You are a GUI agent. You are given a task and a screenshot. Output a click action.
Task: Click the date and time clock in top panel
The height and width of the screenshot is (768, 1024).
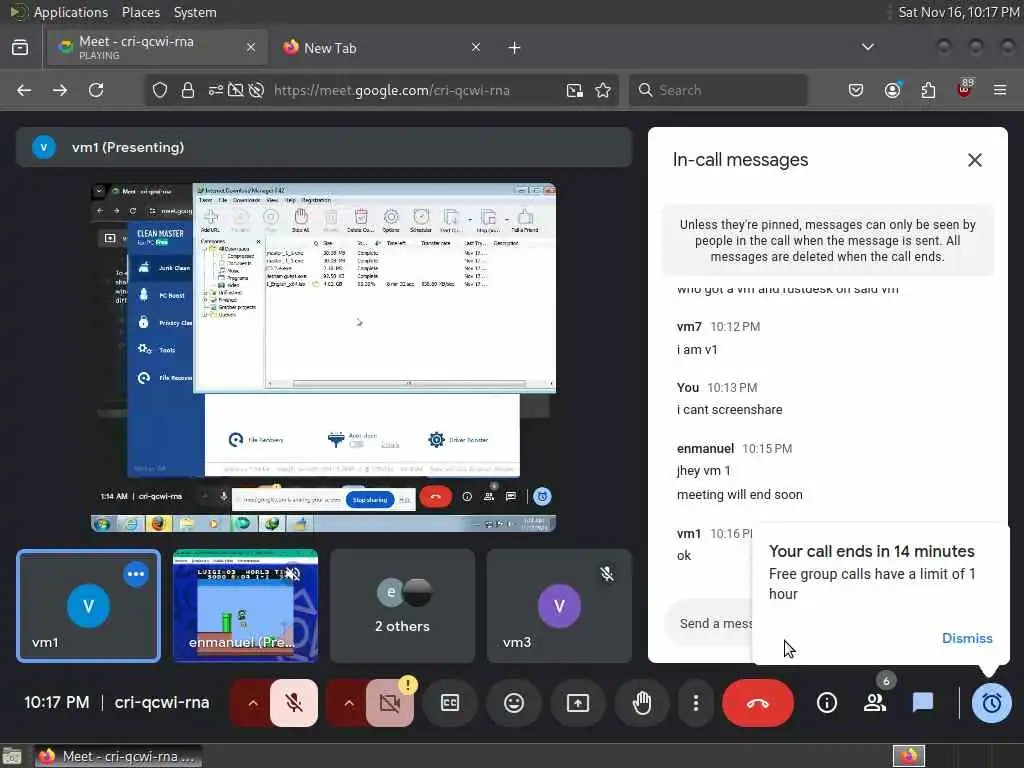957,12
